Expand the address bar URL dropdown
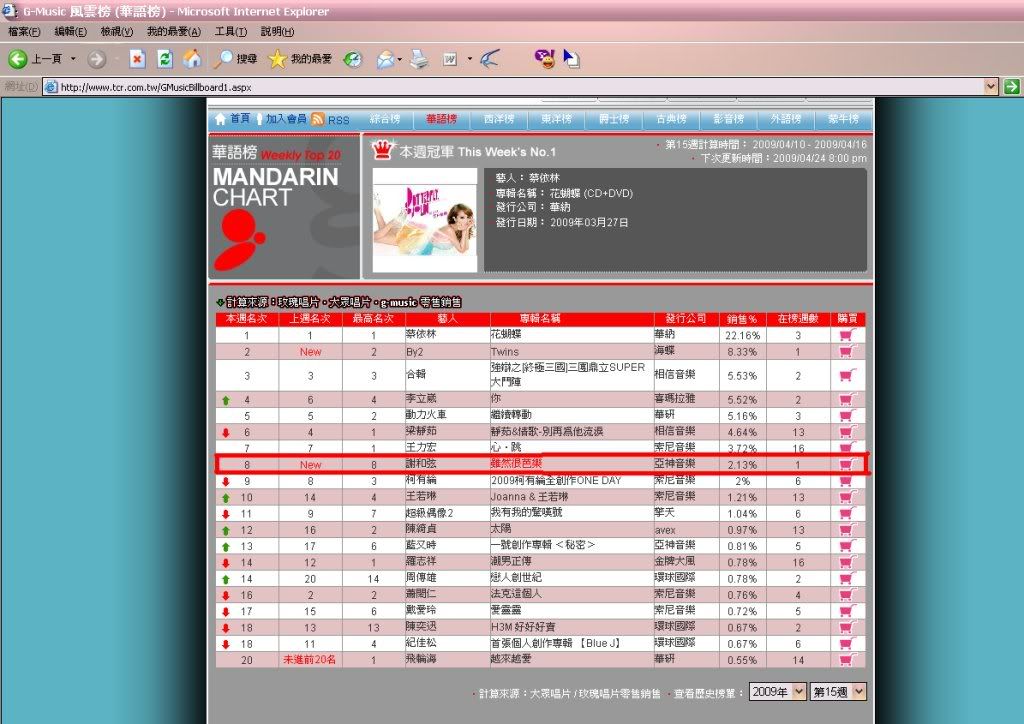 [x=991, y=87]
